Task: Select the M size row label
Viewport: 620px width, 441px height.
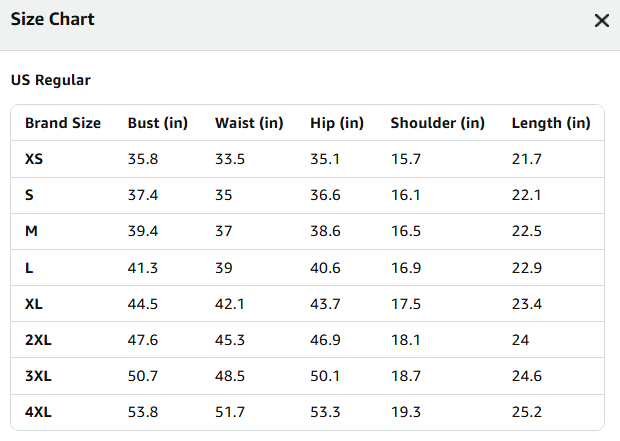Action: tap(31, 231)
